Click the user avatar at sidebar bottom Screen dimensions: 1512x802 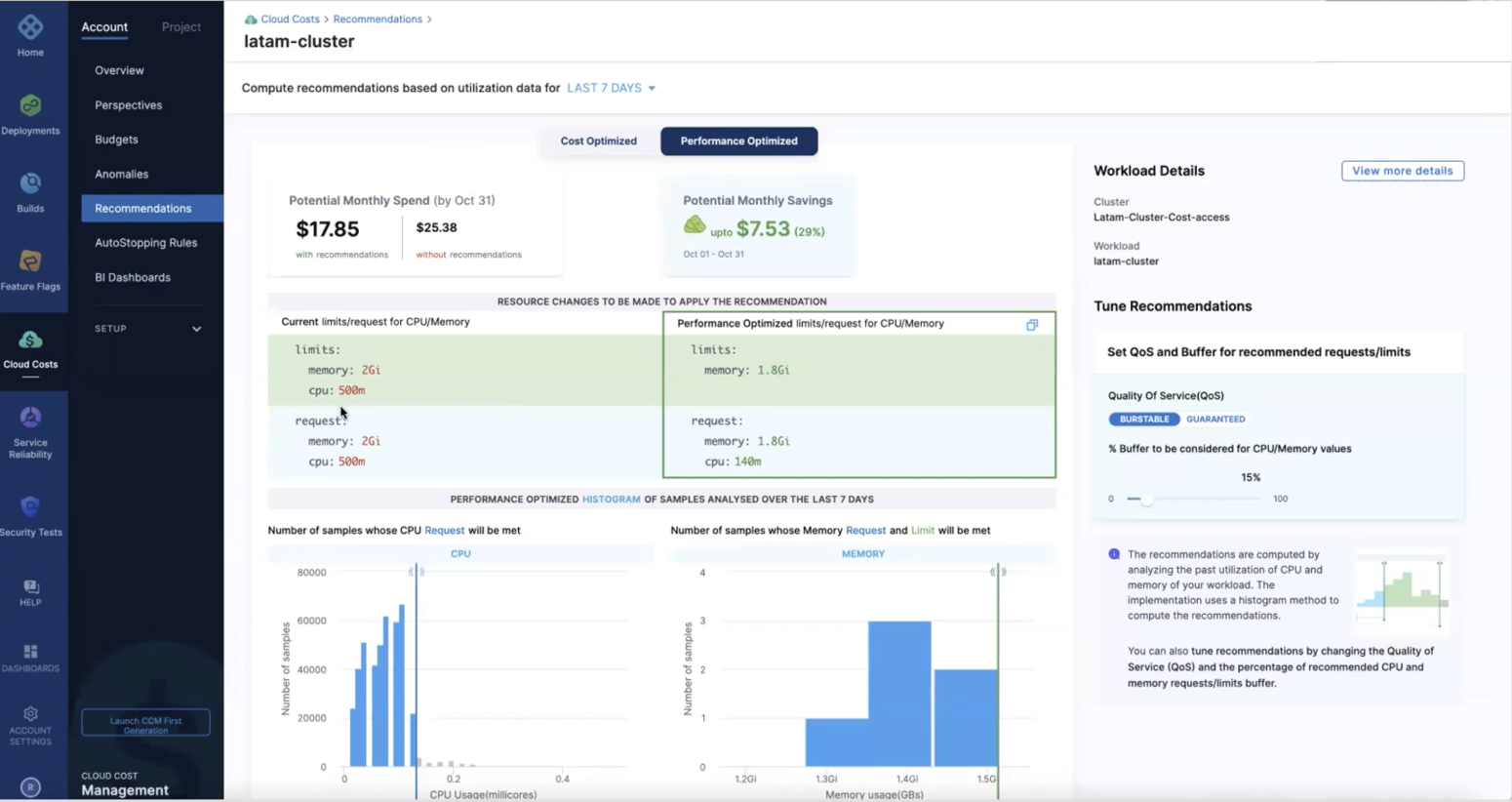[30, 788]
